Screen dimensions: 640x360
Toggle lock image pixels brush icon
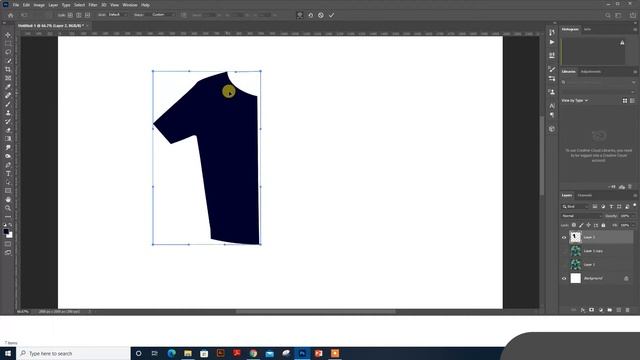(581, 225)
